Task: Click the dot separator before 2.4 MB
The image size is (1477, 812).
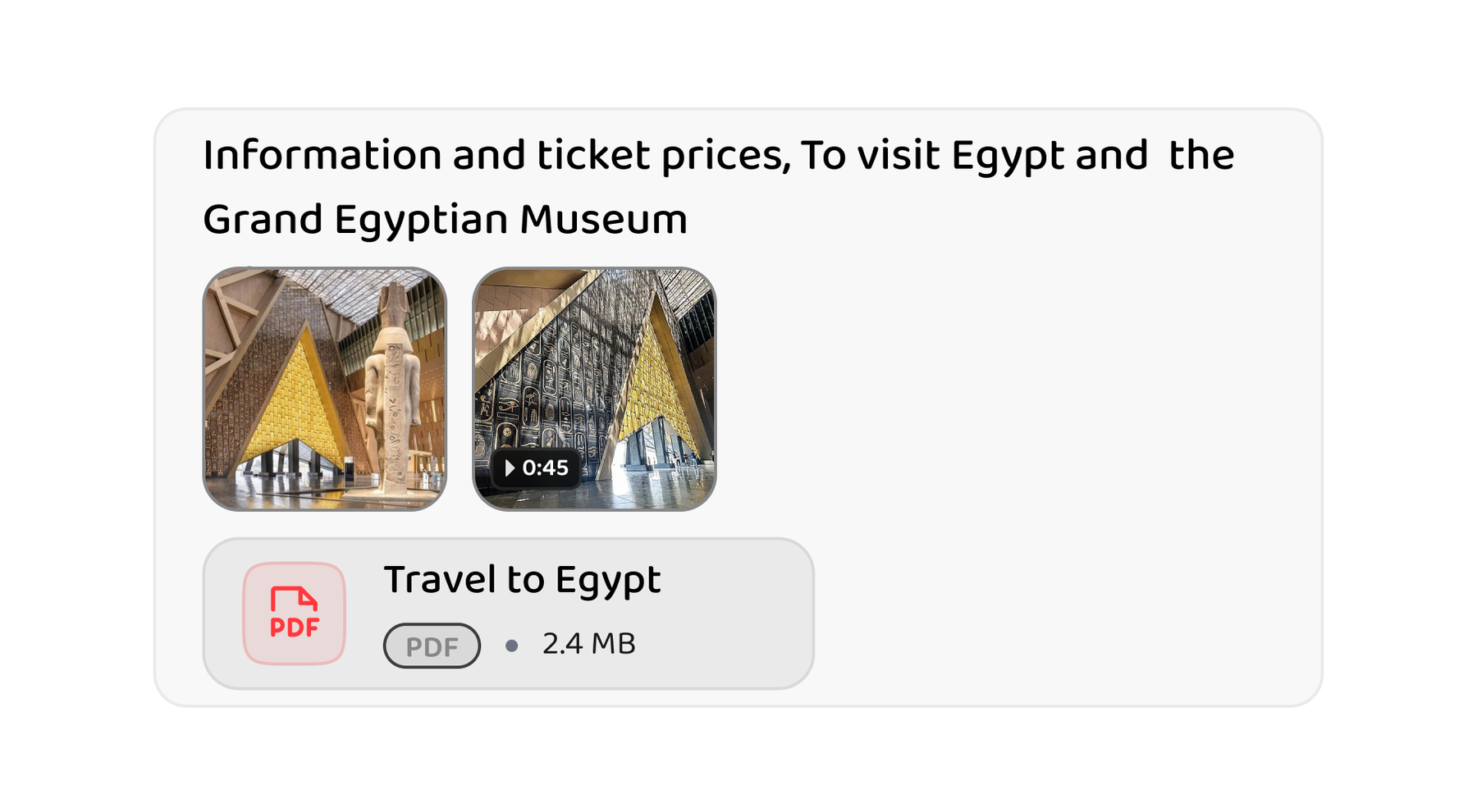Action: pyautogui.click(x=512, y=646)
